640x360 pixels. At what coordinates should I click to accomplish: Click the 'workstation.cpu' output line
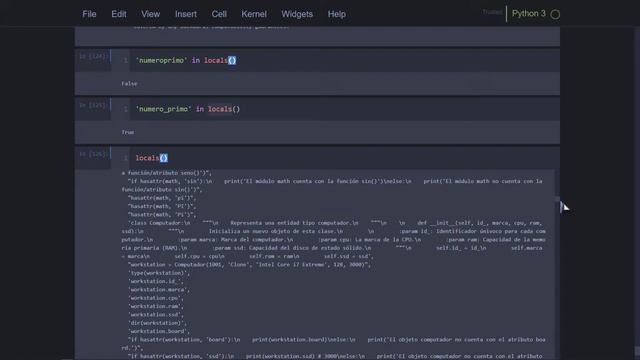(x=156, y=298)
